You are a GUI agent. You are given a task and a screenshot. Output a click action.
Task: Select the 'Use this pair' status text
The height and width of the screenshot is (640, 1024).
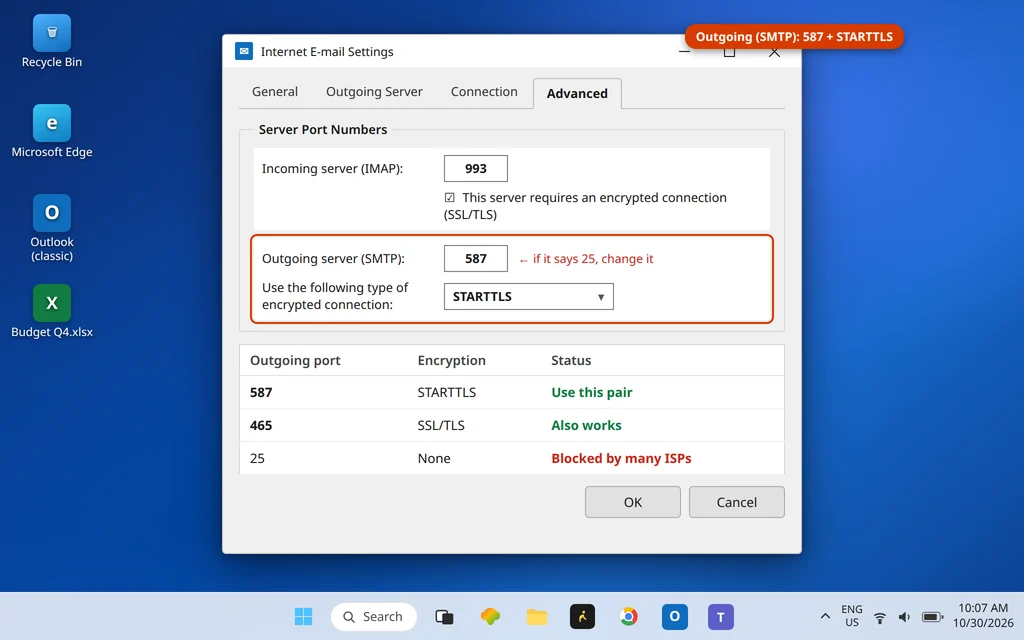[x=592, y=392]
